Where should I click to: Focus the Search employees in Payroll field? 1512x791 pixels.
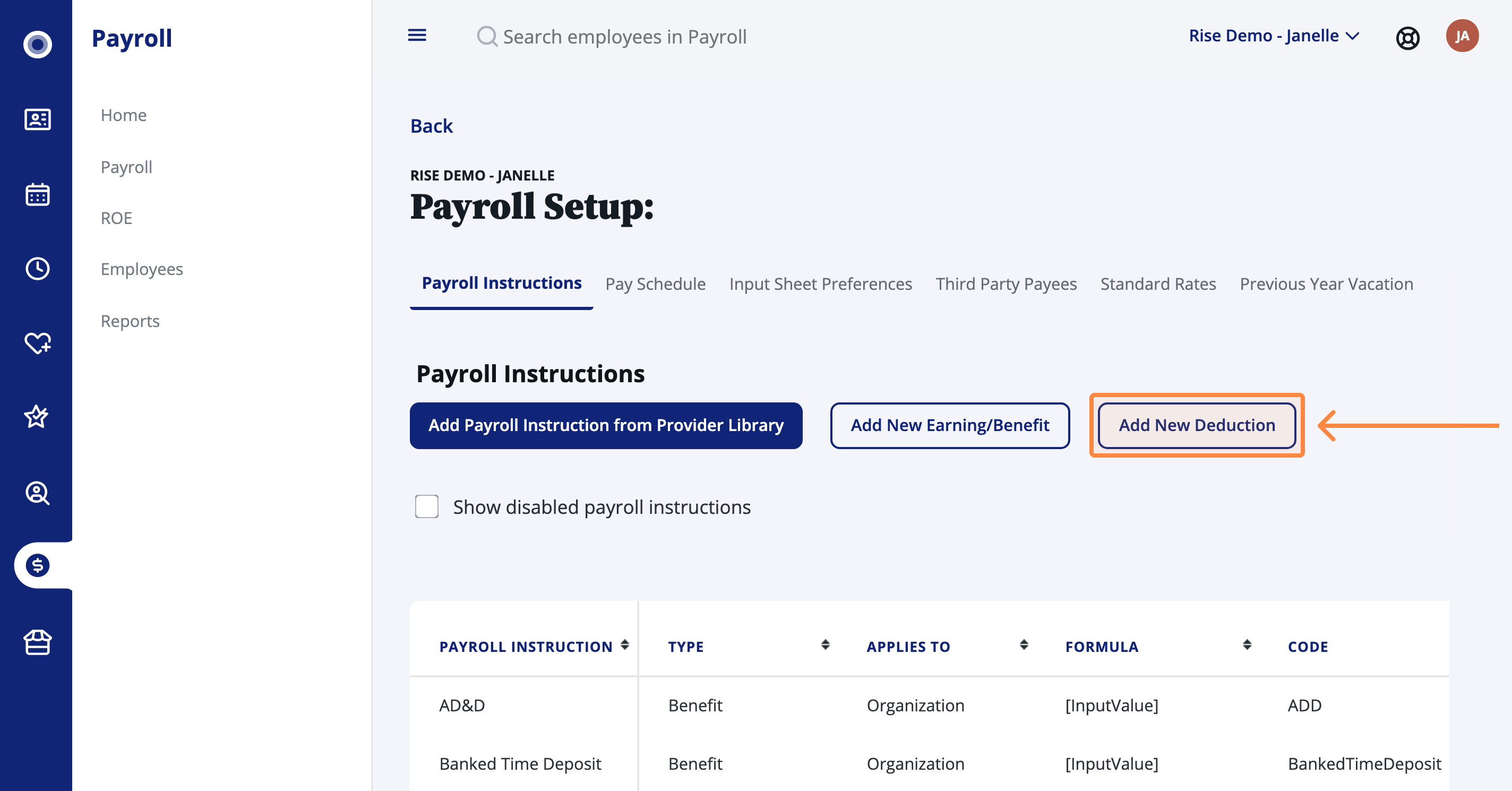pos(624,37)
